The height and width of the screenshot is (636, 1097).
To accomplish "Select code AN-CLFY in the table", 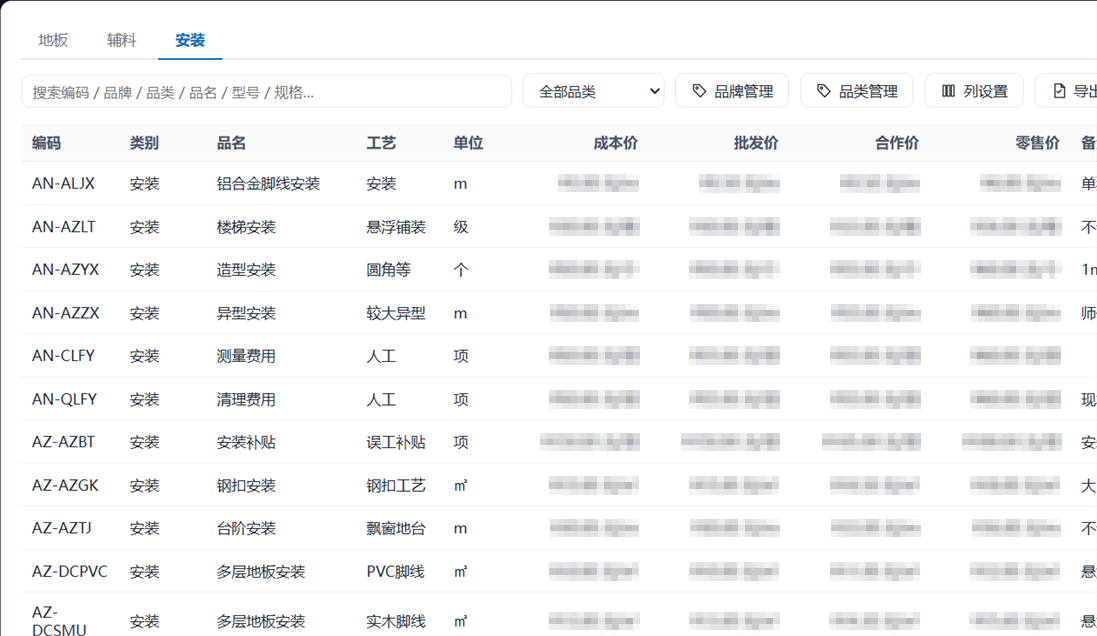I will tap(63, 355).
